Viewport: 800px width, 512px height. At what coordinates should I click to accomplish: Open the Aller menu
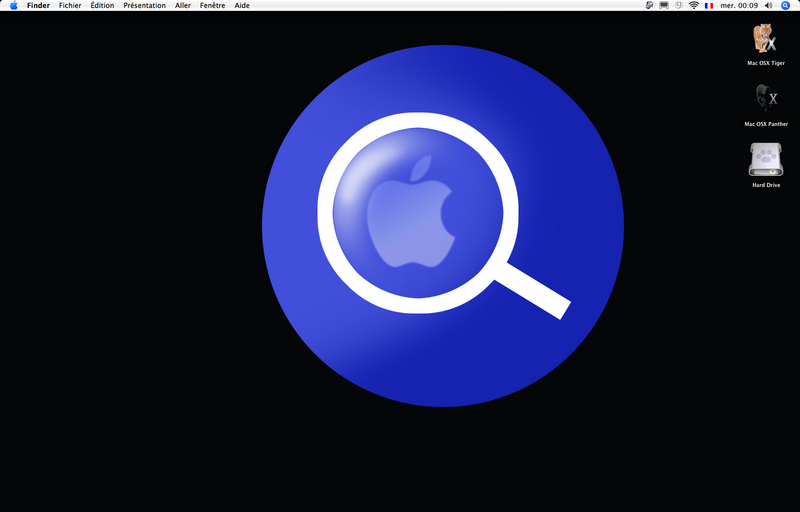(183, 6)
